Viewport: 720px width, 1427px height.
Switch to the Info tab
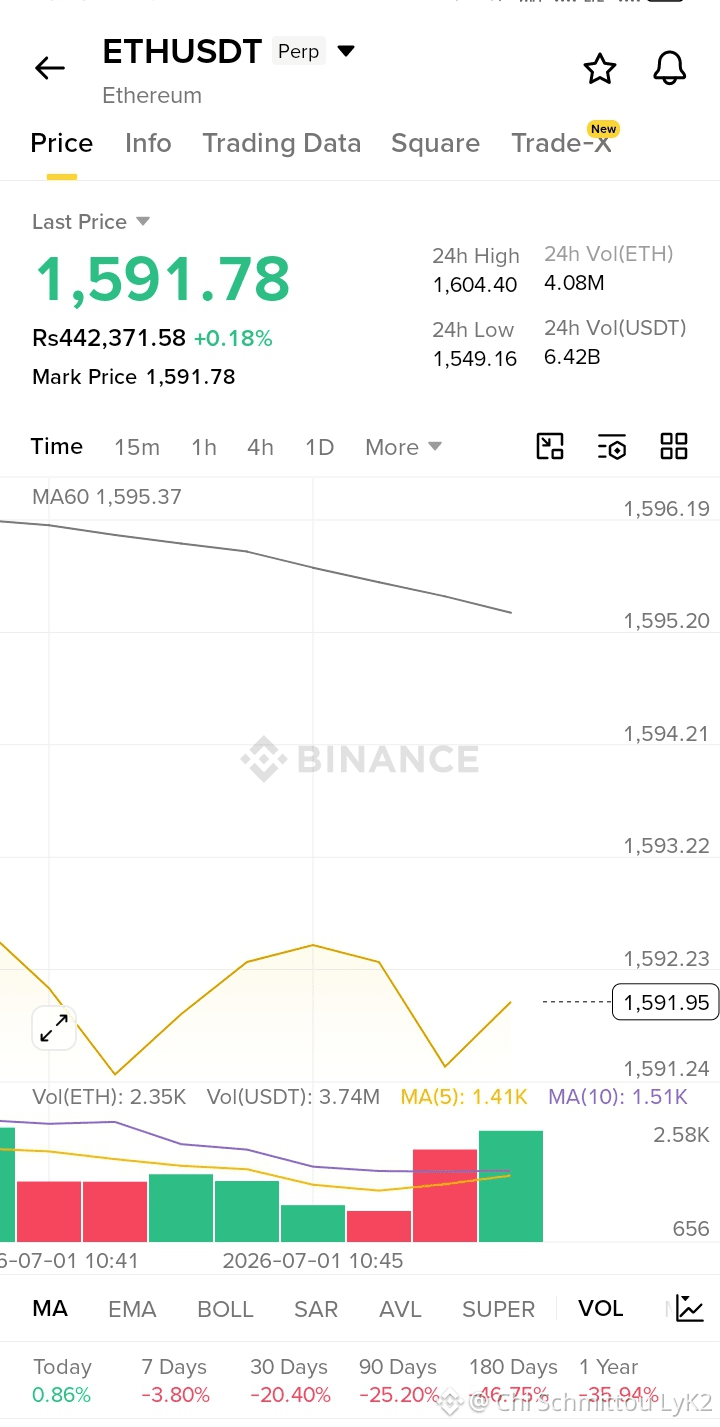[x=148, y=143]
